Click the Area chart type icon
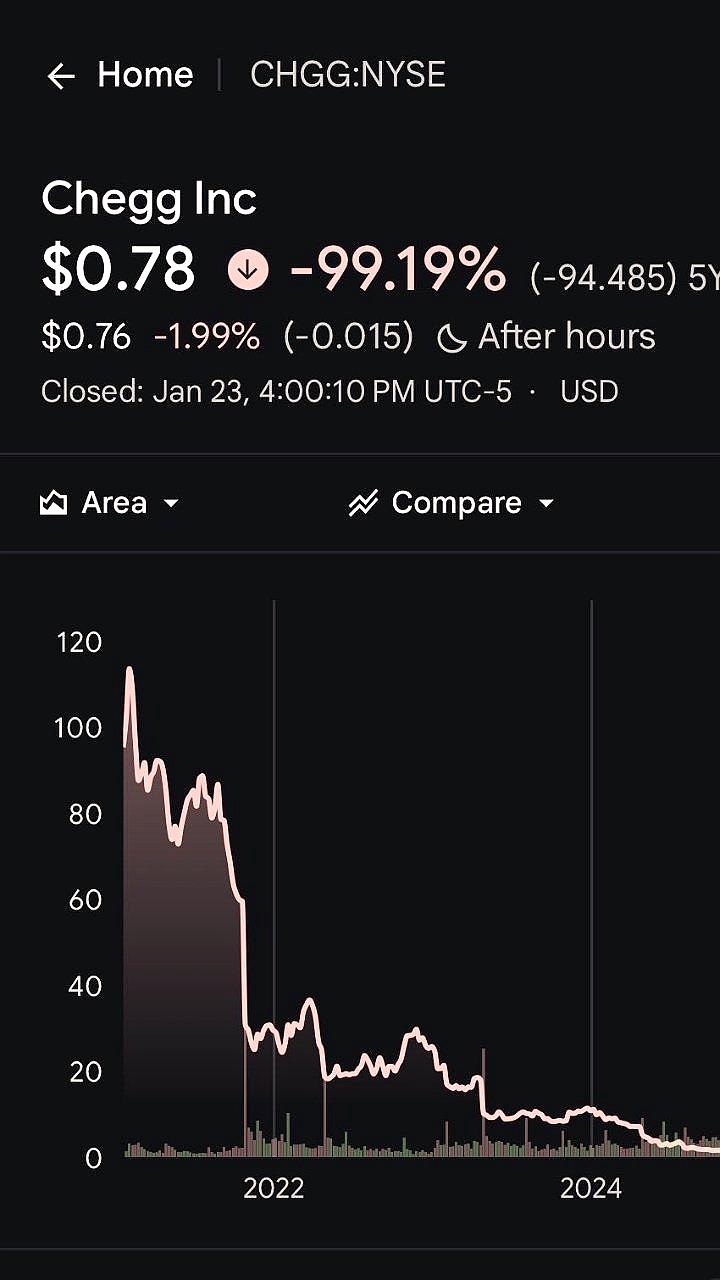The height and width of the screenshot is (1280, 720). pos(53,503)
